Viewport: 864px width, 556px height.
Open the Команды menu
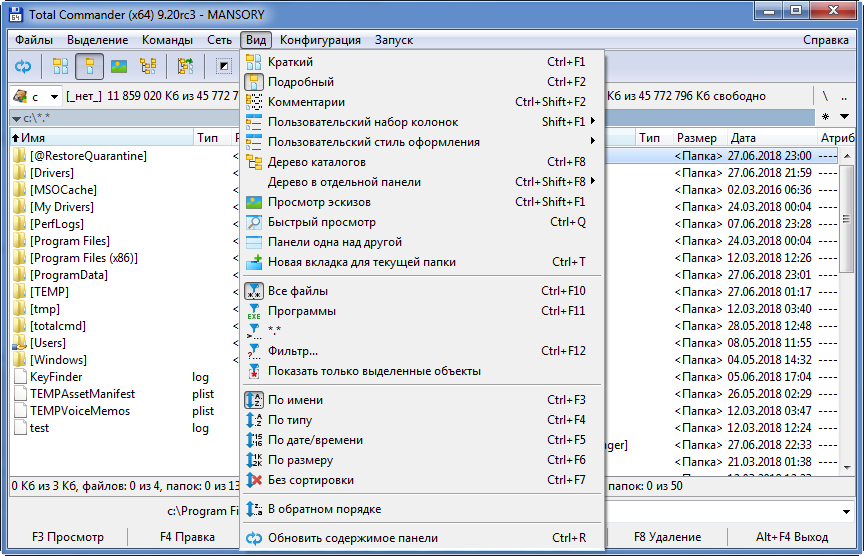tap(168, 40)
